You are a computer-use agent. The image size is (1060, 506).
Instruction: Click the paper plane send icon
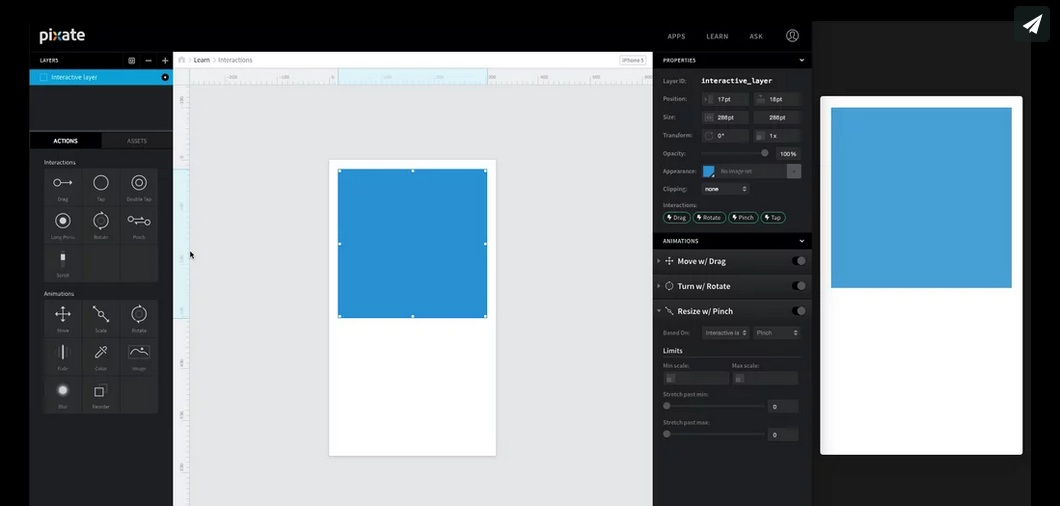click(1032, 24)
